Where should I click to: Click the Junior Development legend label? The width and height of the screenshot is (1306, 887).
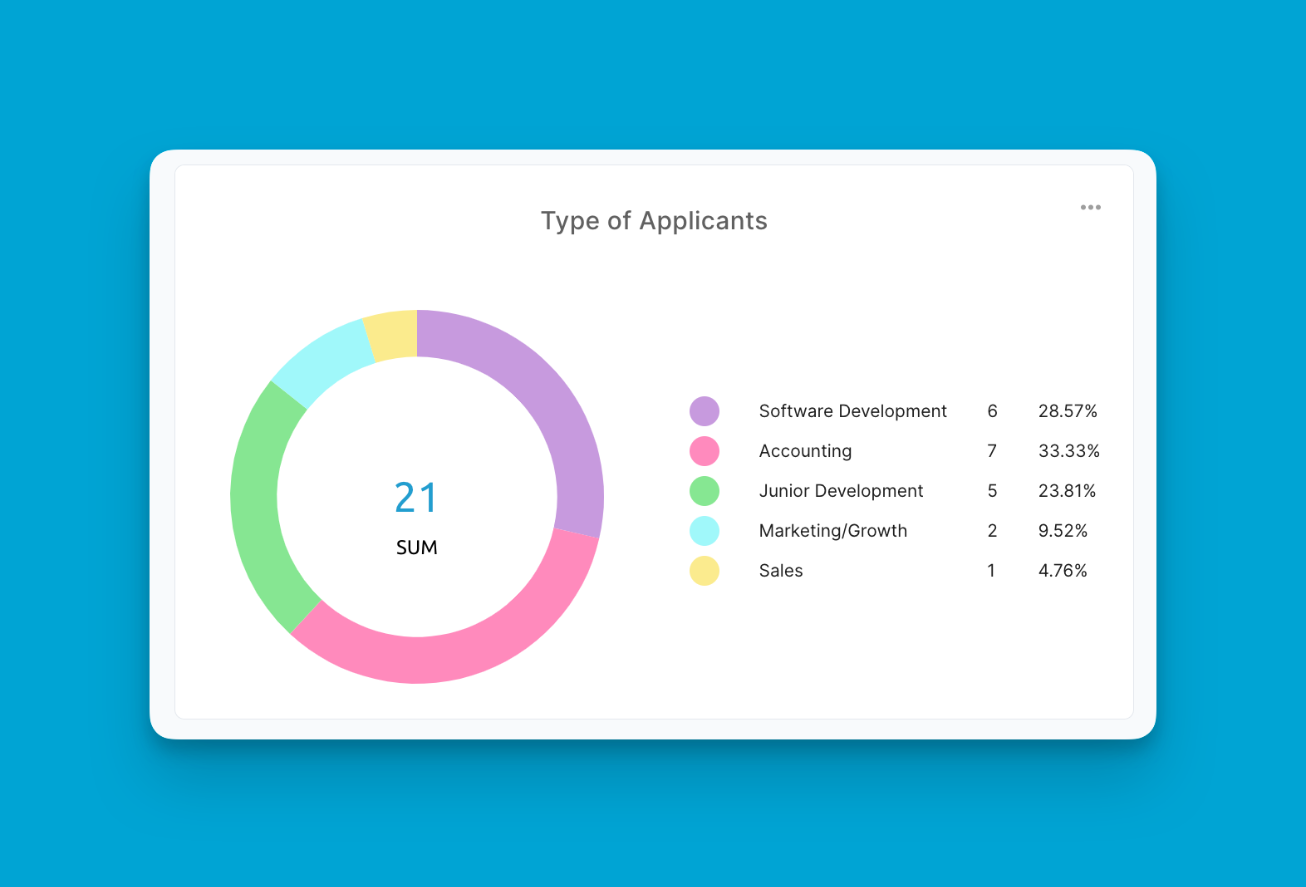click(841, 491)
